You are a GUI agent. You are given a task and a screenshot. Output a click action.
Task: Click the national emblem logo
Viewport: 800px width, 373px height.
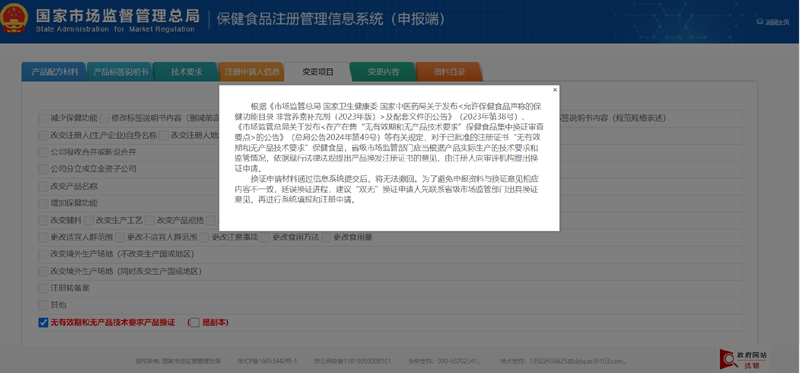(x=14, y=18)
